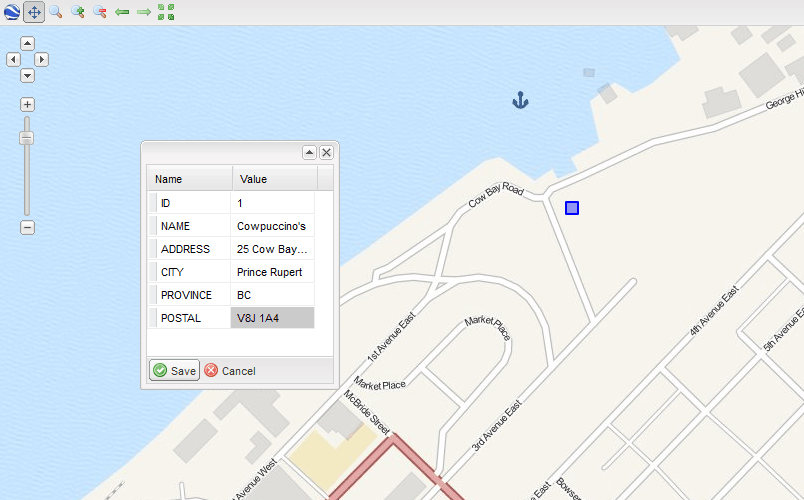Screen dimensions: 804x500
Task: Click the anchor marker in the harbor
Action: (519, 99)
